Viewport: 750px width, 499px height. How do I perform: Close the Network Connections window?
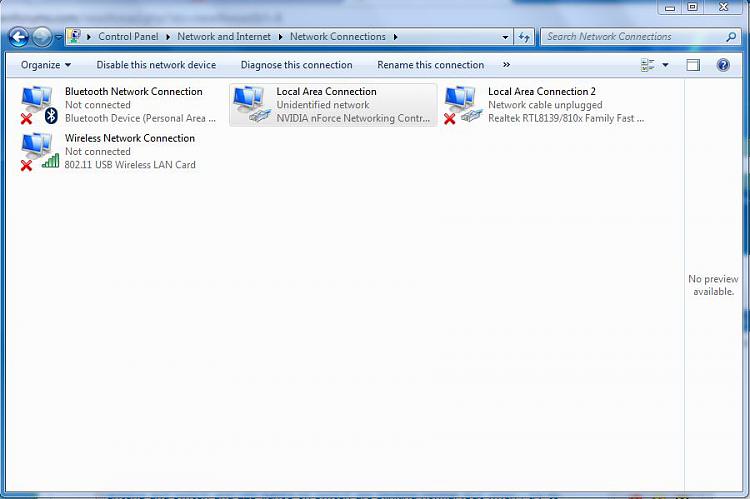click(x=723, y=7)
